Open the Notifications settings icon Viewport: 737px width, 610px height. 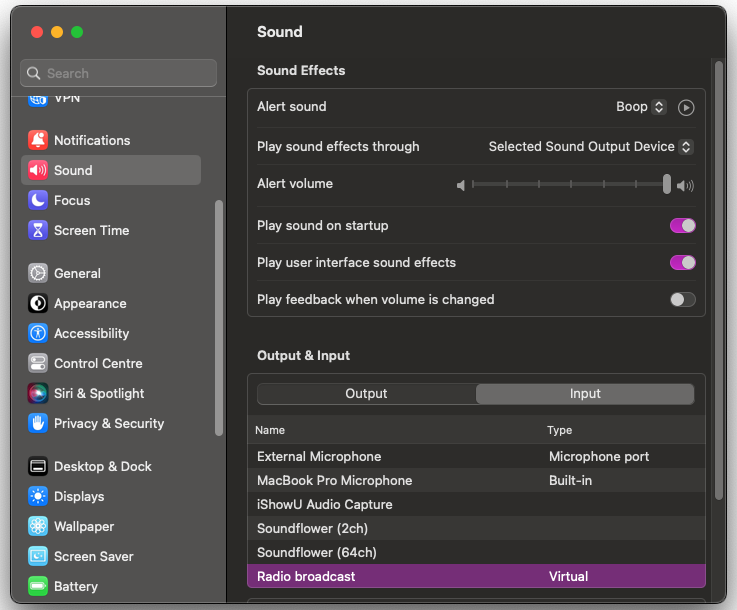pos(38,140)
